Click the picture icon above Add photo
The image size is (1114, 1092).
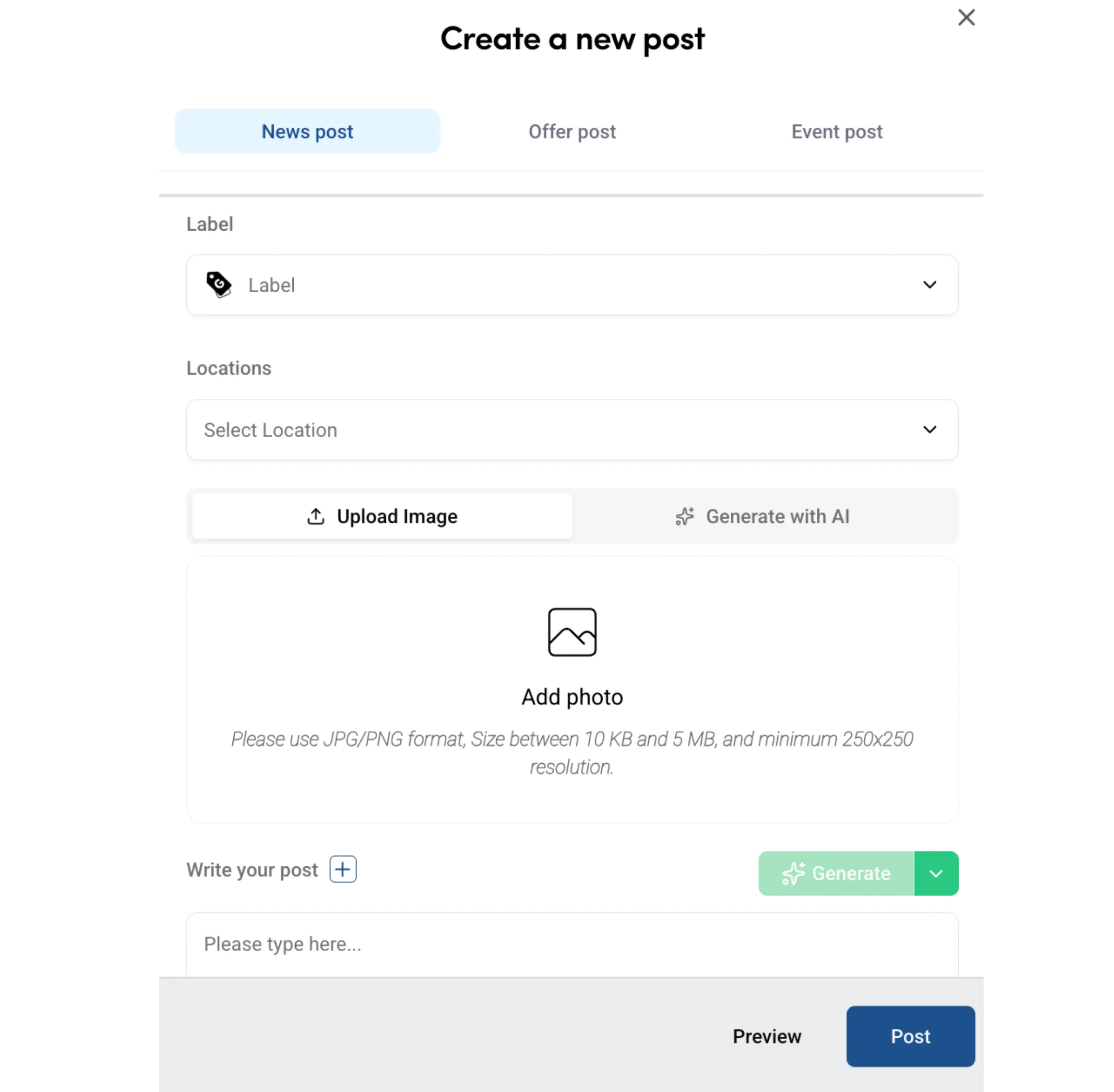pos(572,632)
